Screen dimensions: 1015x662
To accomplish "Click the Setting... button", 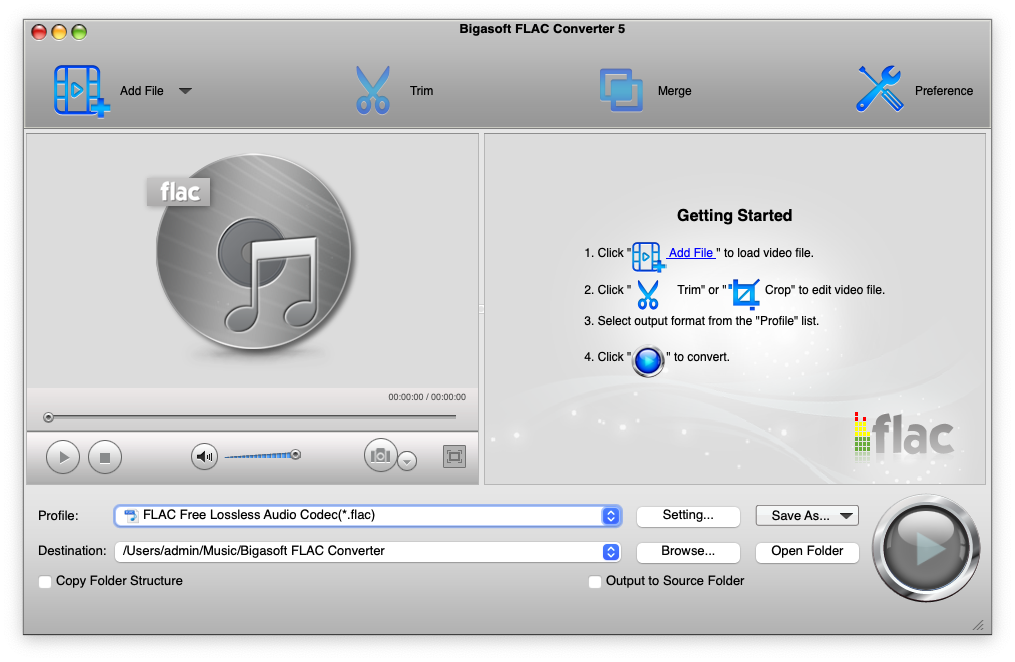I will coord(688,516).
